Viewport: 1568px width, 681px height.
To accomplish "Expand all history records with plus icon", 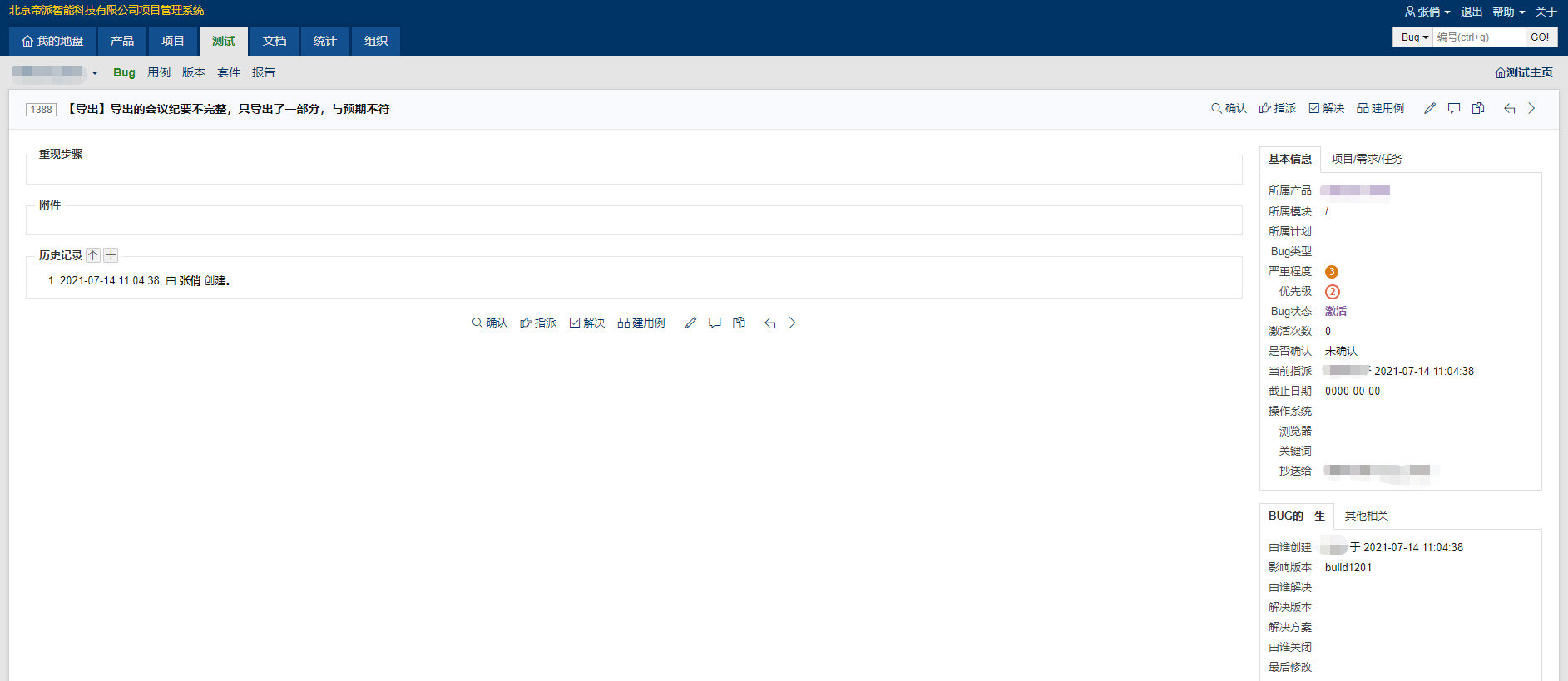I will [111, 255].
